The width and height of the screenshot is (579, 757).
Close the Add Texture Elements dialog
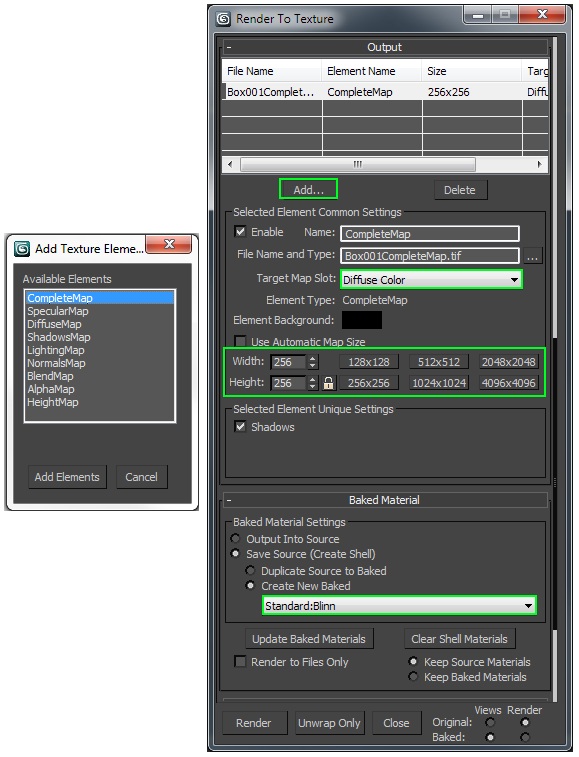(169, 244)
